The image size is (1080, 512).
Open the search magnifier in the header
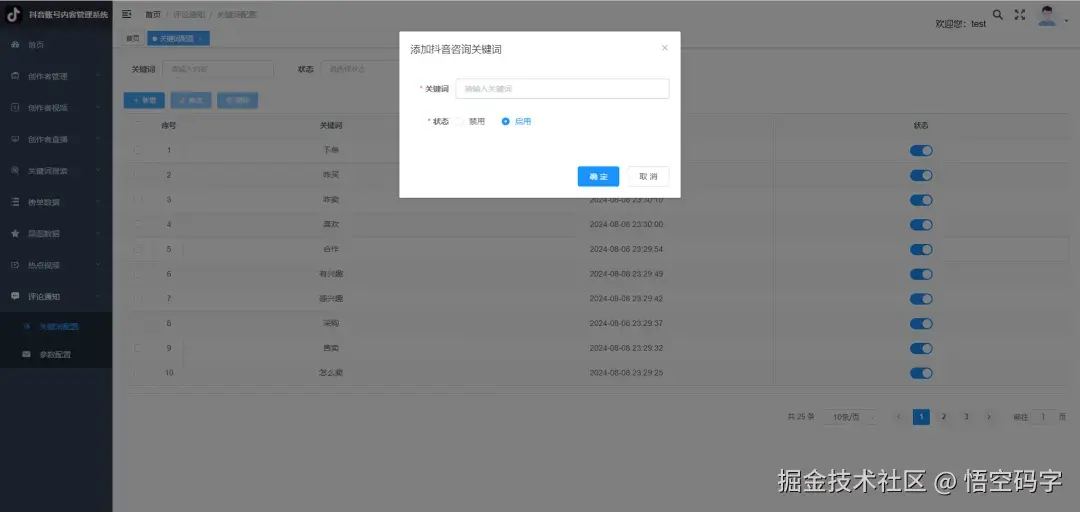coord(997,14)
